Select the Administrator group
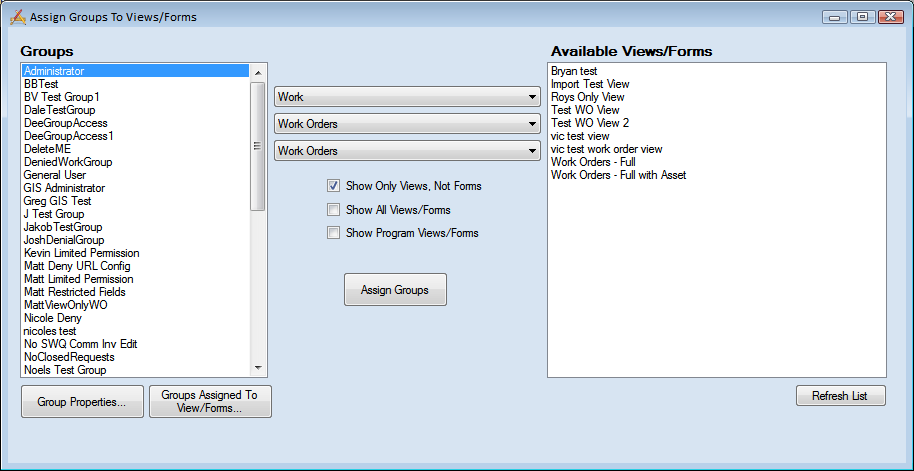 click(136, 71)
